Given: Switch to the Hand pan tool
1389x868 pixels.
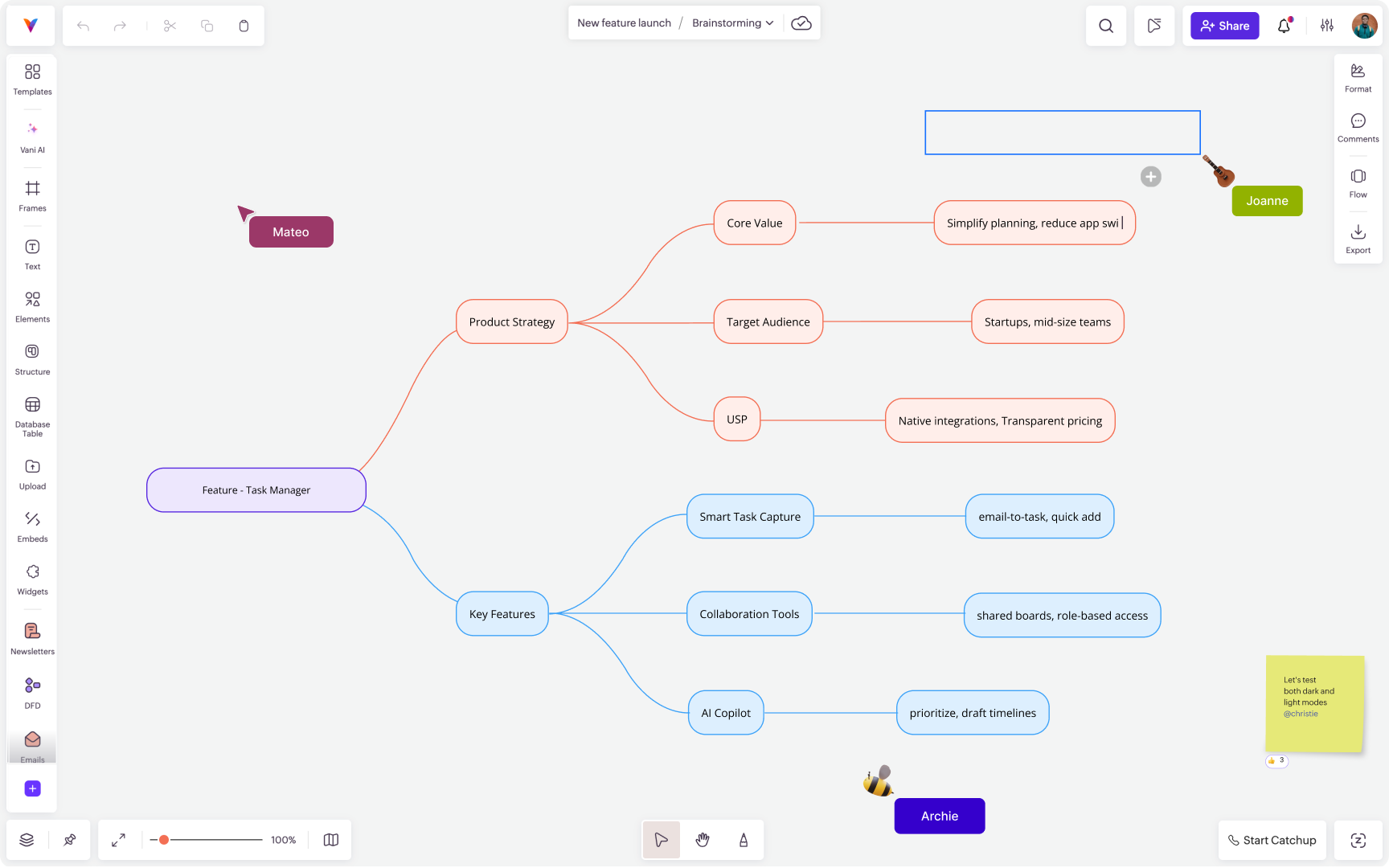Looking at the screenshot, I should tap(702, 840).
